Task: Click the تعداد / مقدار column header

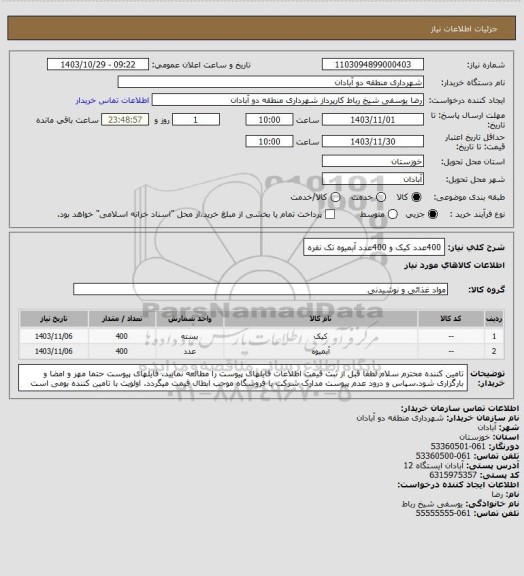Action: coord(122,318)
